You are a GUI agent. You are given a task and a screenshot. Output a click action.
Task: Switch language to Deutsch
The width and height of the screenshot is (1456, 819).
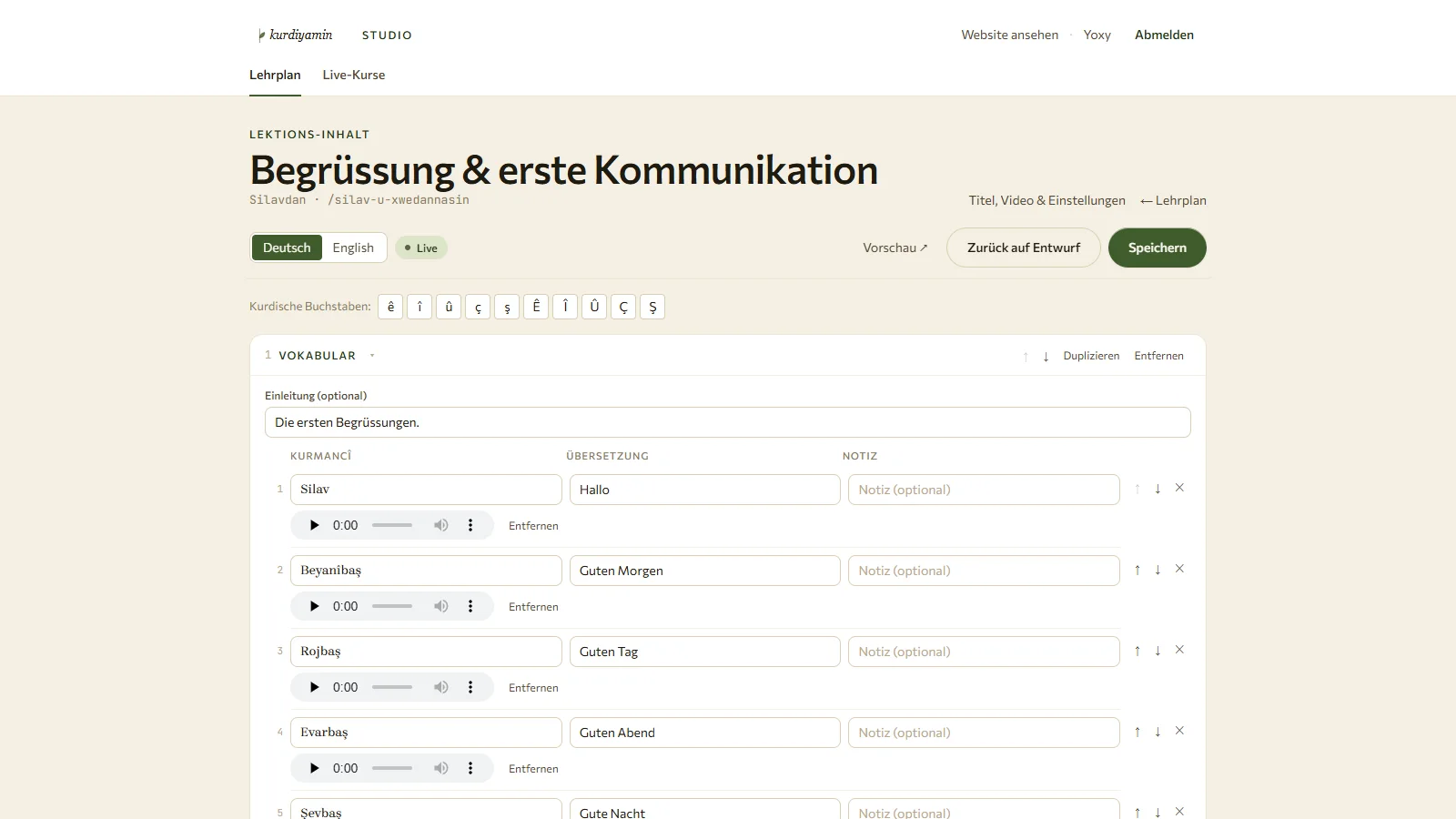tap(287, 248)
